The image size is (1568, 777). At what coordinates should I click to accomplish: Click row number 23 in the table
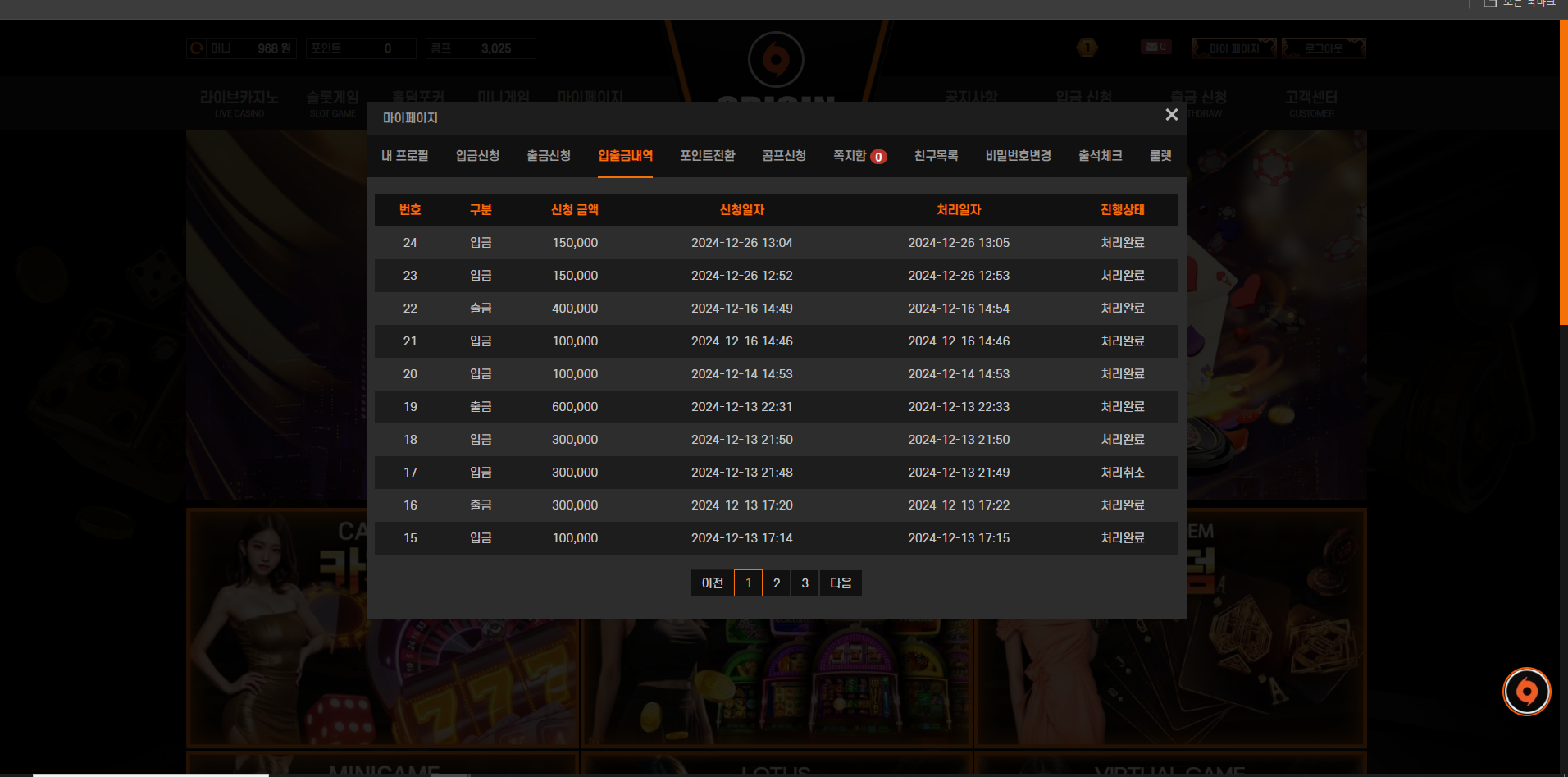pos(410,275)
